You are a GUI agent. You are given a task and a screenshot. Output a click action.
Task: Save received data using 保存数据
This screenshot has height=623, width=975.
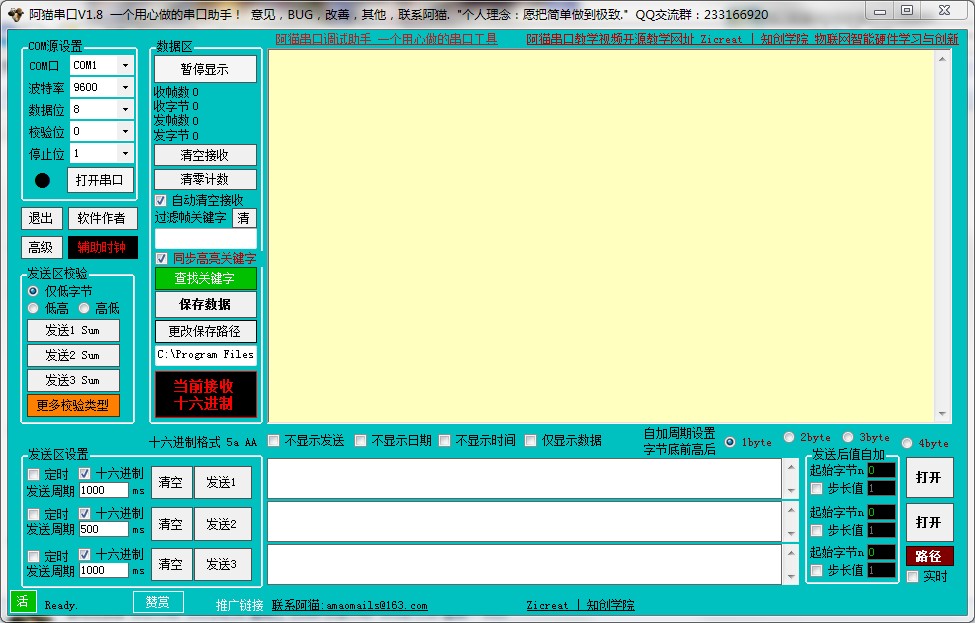tap(205, 304)
